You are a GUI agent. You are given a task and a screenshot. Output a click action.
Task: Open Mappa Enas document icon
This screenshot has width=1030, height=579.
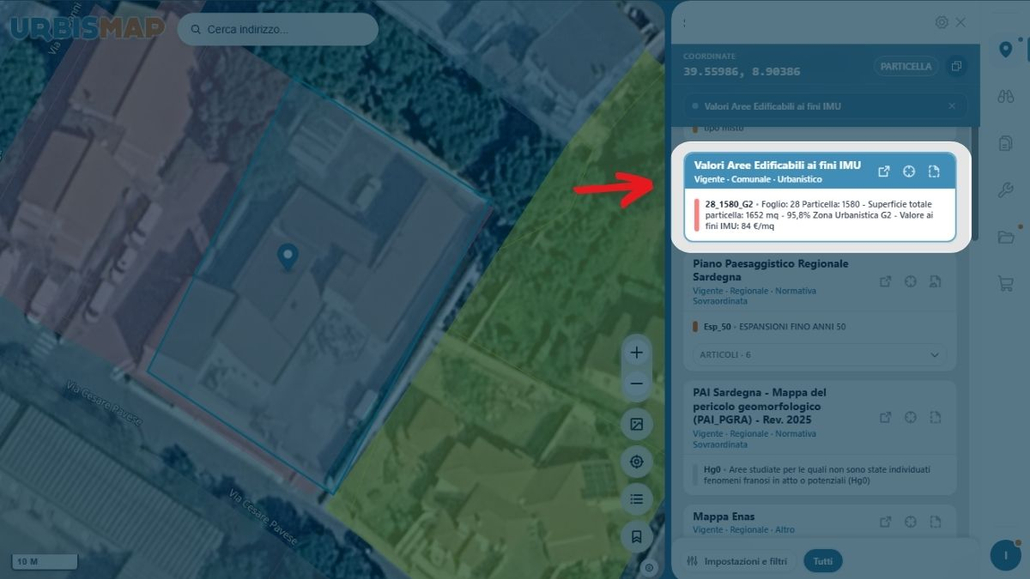935,522
